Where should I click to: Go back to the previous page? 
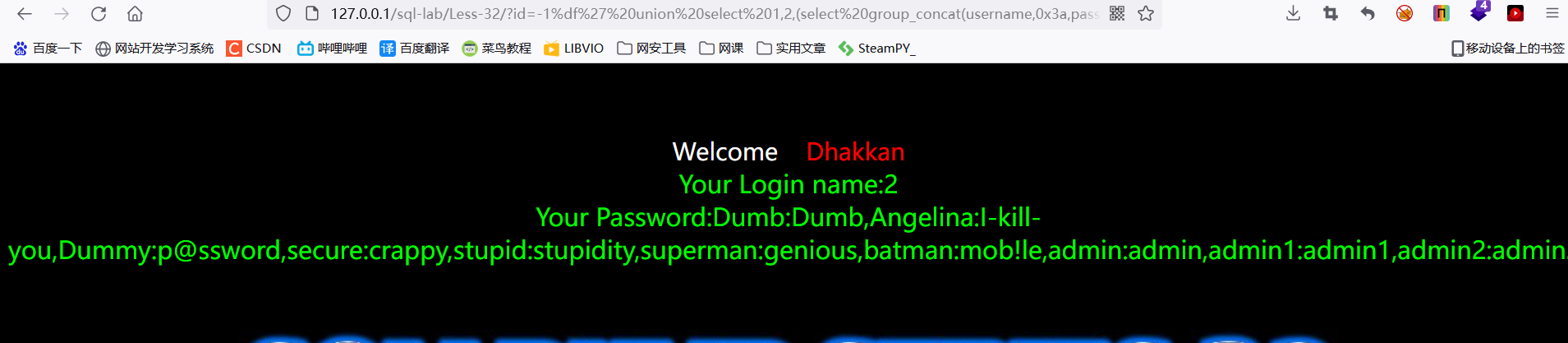[x=25, y=14]
